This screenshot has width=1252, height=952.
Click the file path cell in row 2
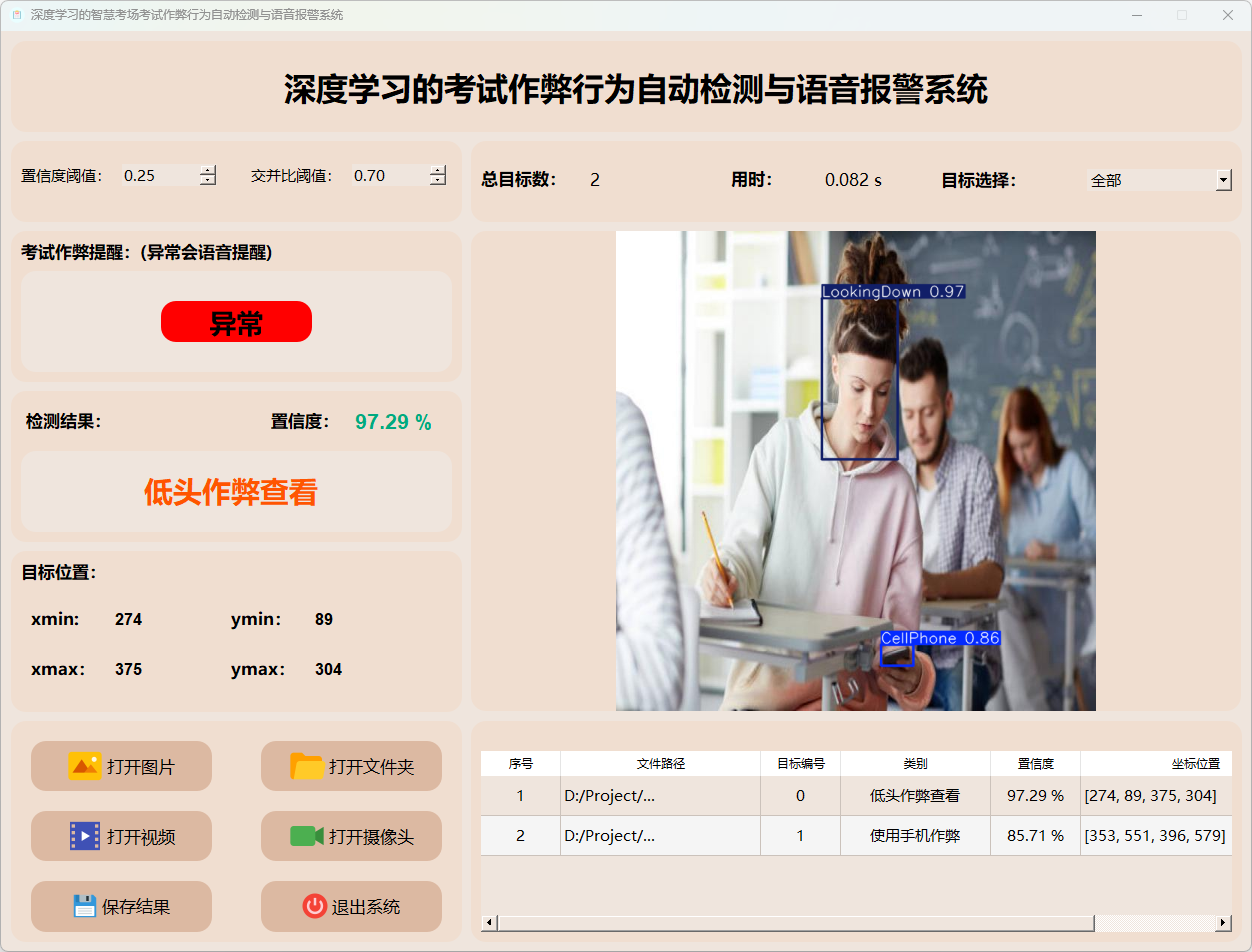click(x=661, y=836)
